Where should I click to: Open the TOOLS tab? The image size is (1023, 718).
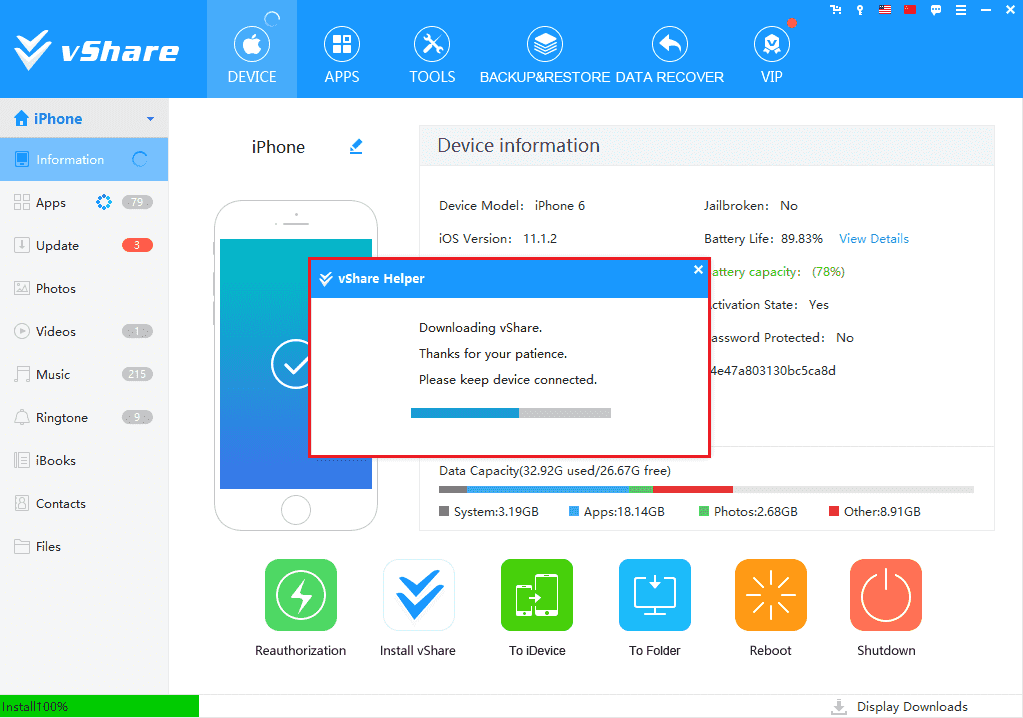tap(432, 55)
